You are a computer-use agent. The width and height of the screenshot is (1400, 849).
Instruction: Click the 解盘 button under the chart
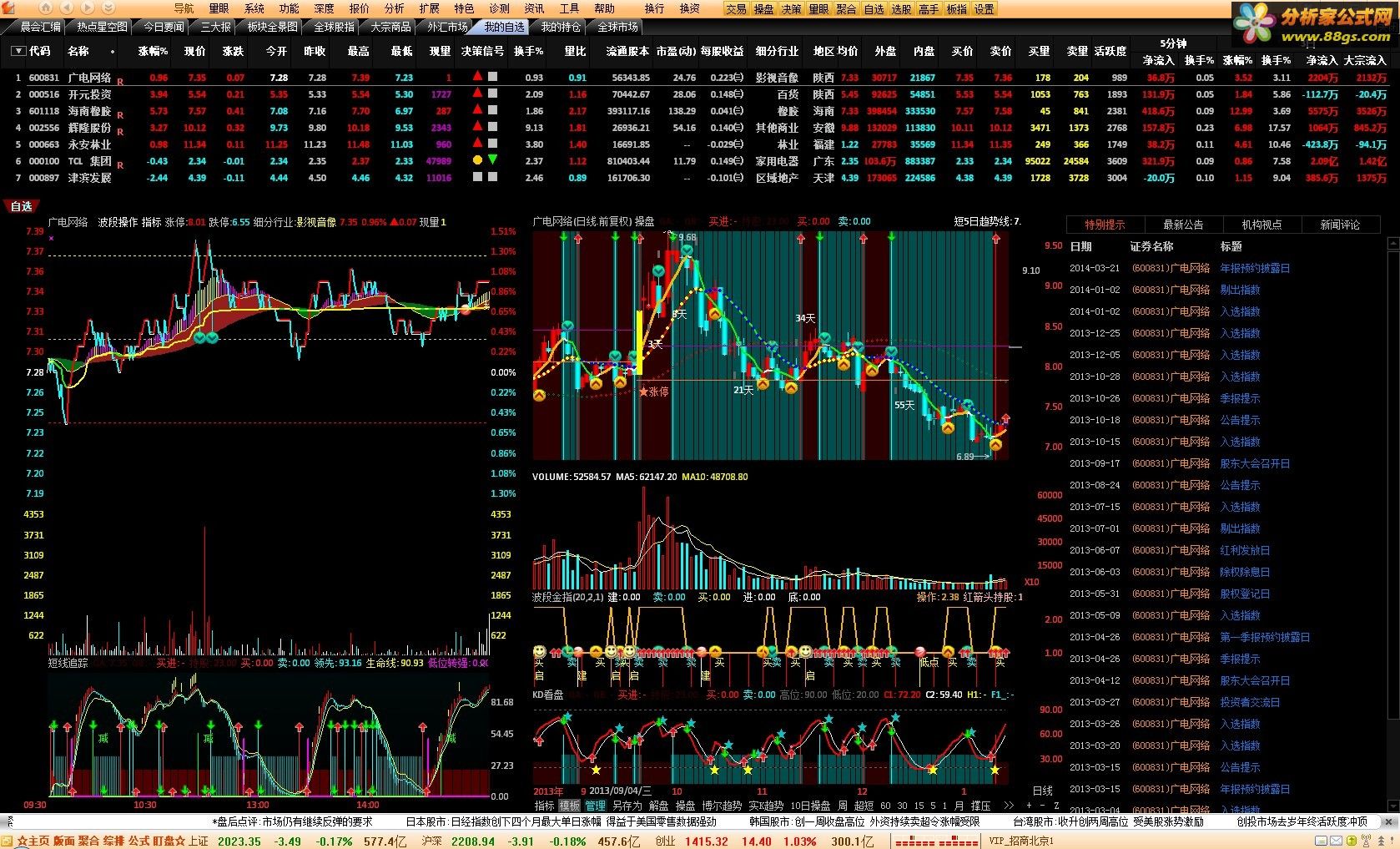coord(659,806)
